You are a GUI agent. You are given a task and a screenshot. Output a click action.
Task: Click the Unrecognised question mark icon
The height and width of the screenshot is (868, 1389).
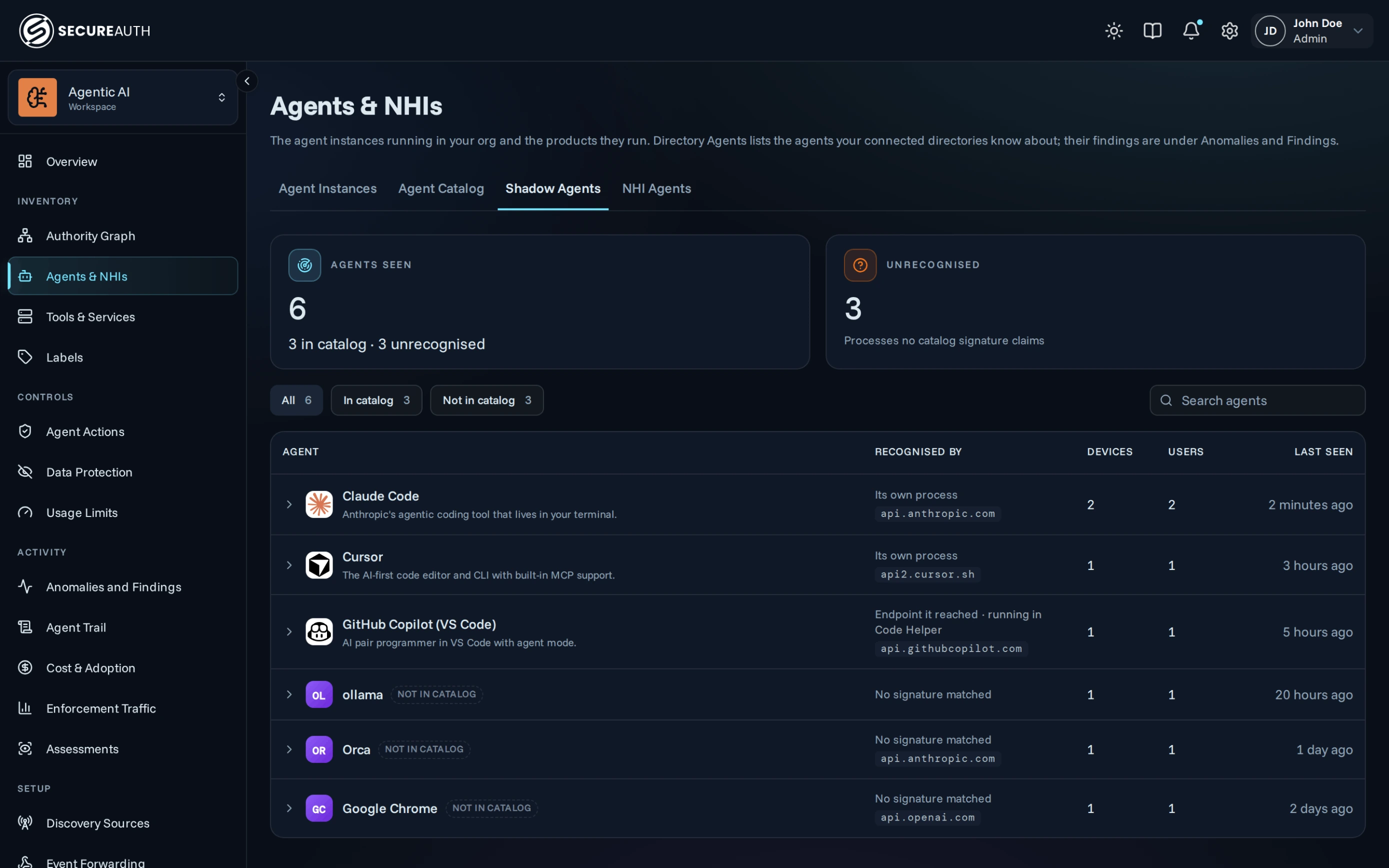pos(860,264)
